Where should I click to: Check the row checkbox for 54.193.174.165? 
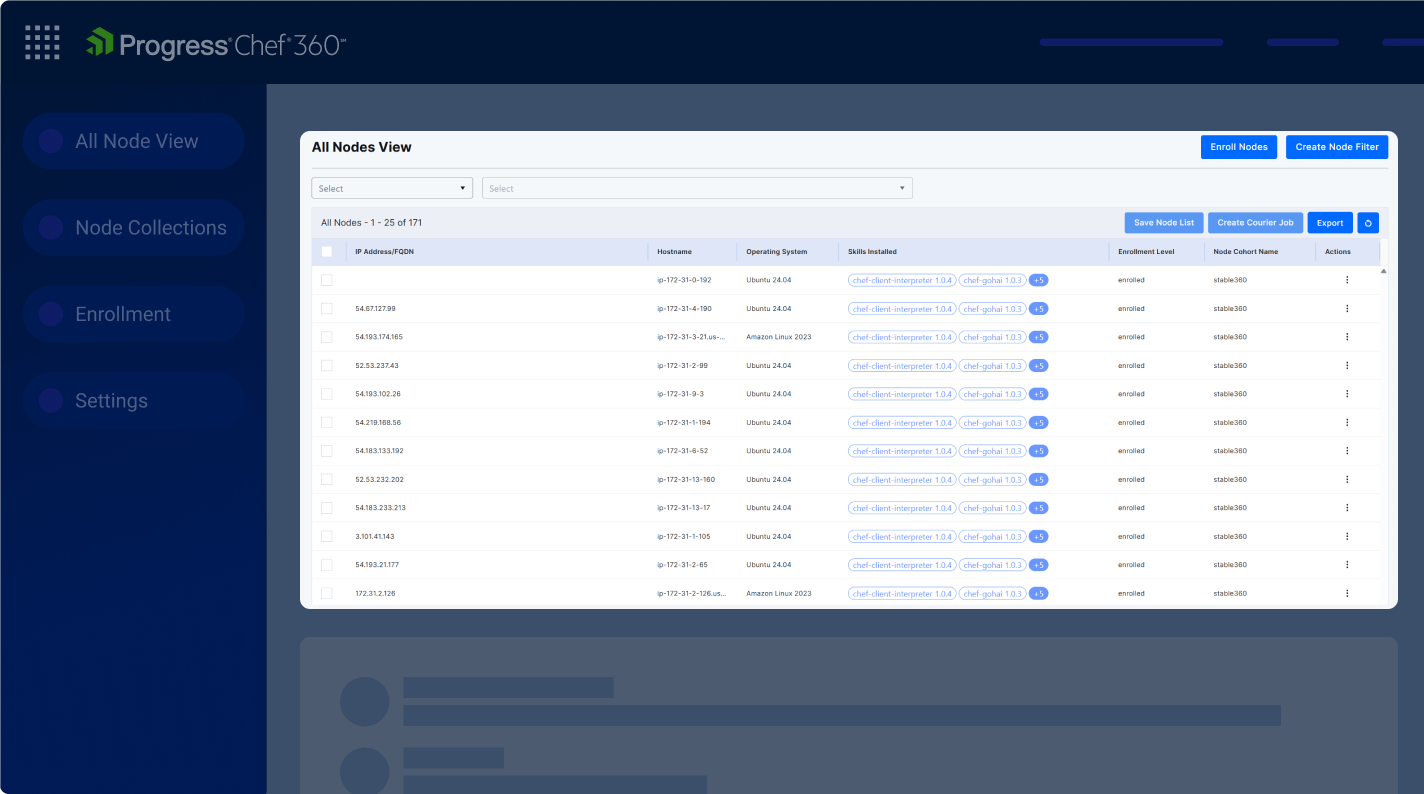(x=327, y=337)
